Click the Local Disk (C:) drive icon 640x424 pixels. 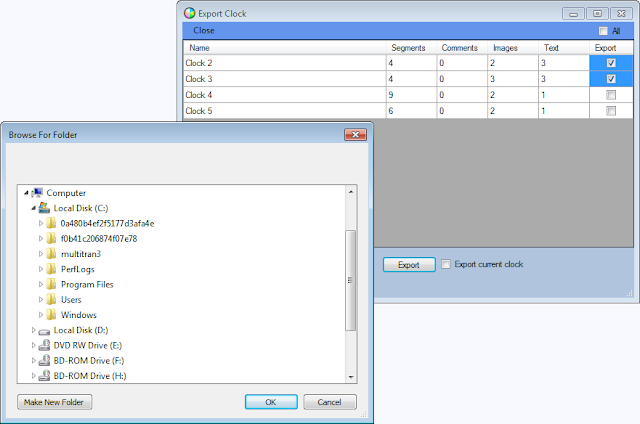point(44,208)
